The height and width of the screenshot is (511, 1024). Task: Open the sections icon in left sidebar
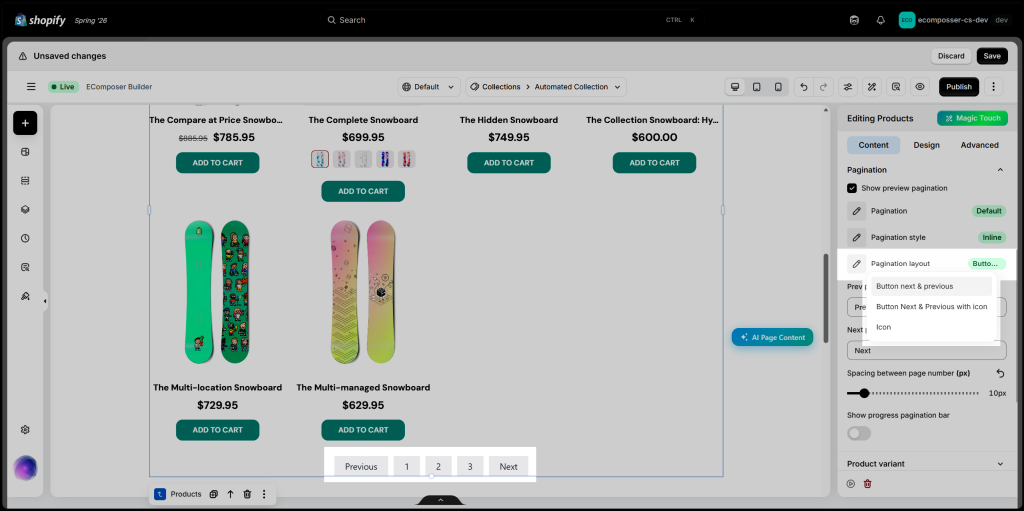click(x=25, y=181)
